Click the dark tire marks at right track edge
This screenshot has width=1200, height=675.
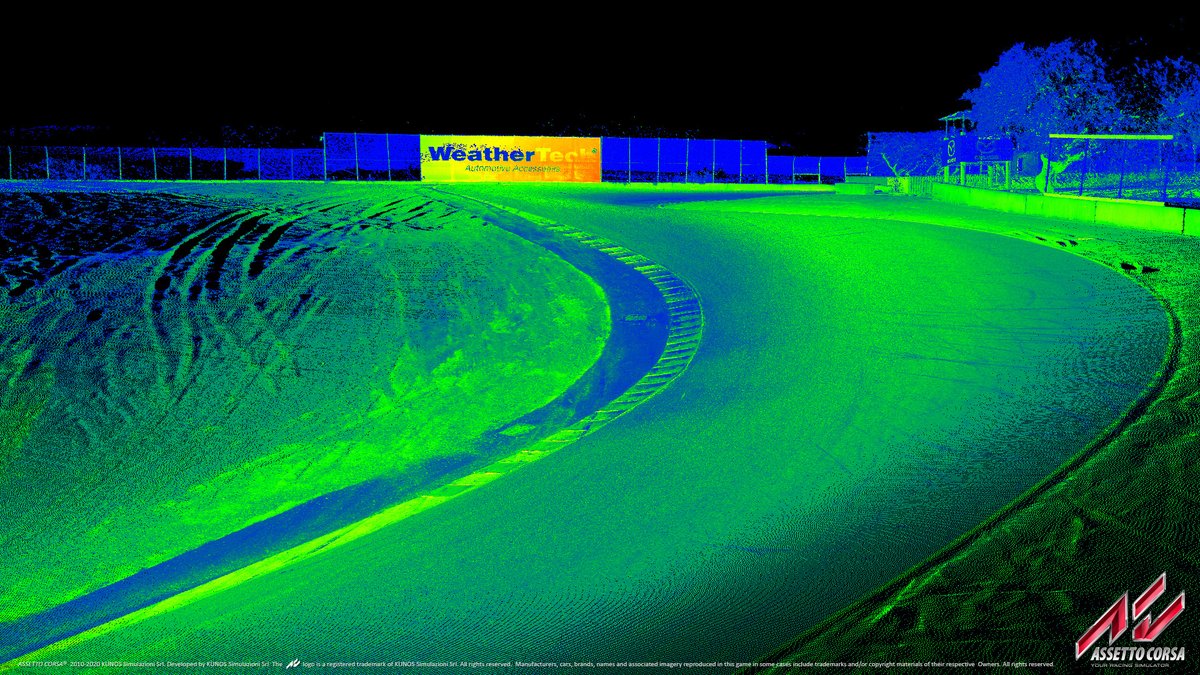click(x=1128, y=267)
